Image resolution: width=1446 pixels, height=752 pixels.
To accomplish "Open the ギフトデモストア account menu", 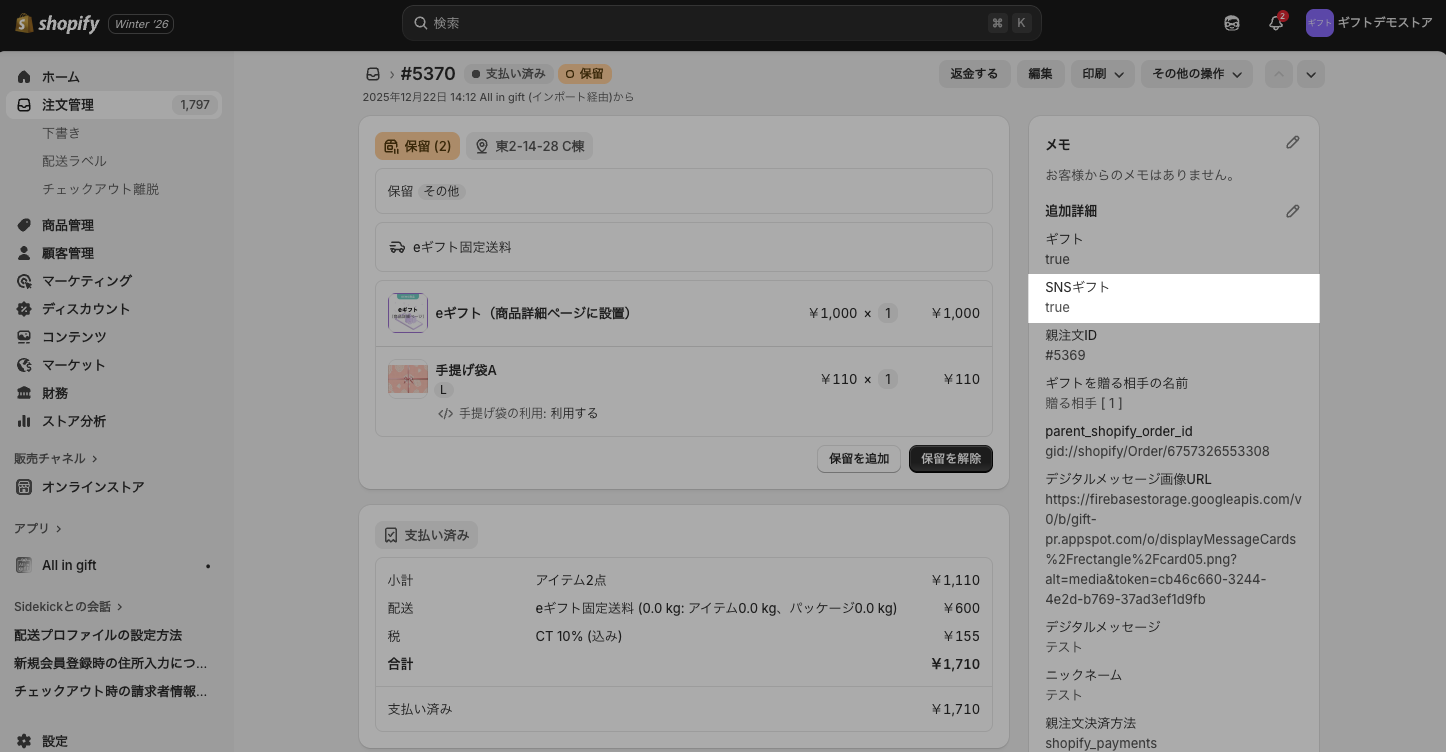I will (x=1370, y=23).
